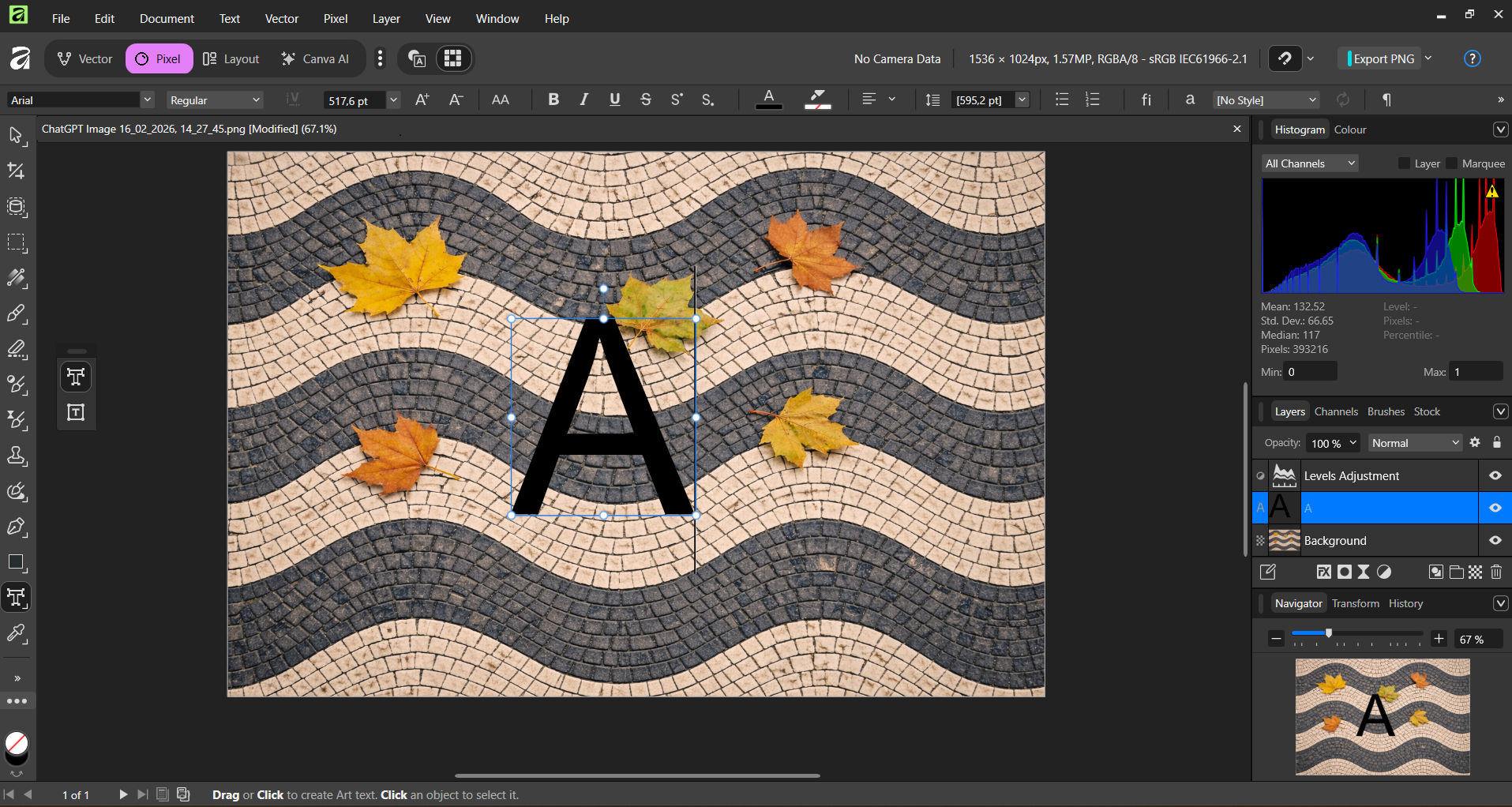This screenshot has width=1512, height=807.
Task: Enable the Marquee checkbox in Histogram
Action: coord(1451,163)
